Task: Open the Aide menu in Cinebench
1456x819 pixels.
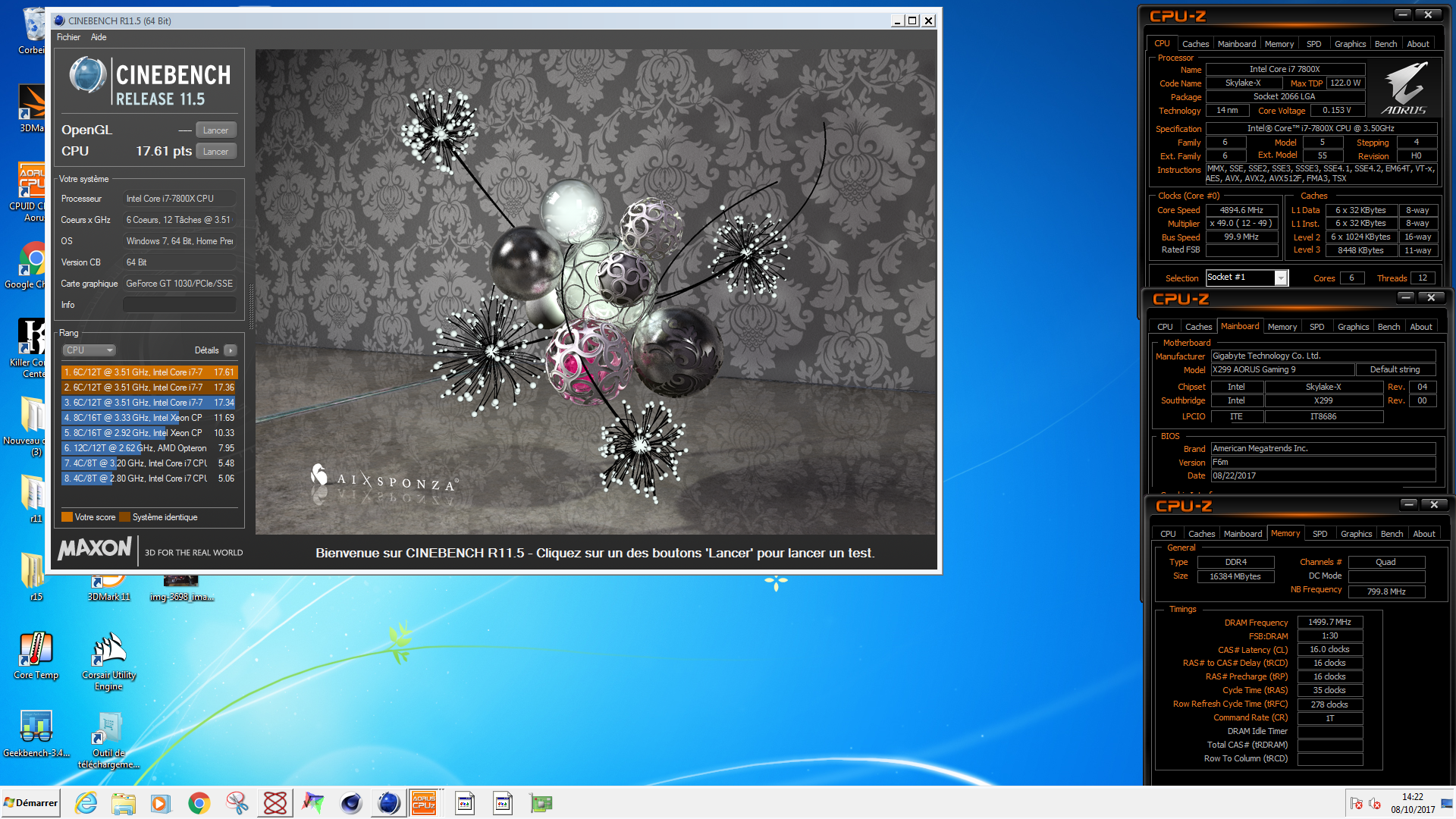Action: click(99, 37)
